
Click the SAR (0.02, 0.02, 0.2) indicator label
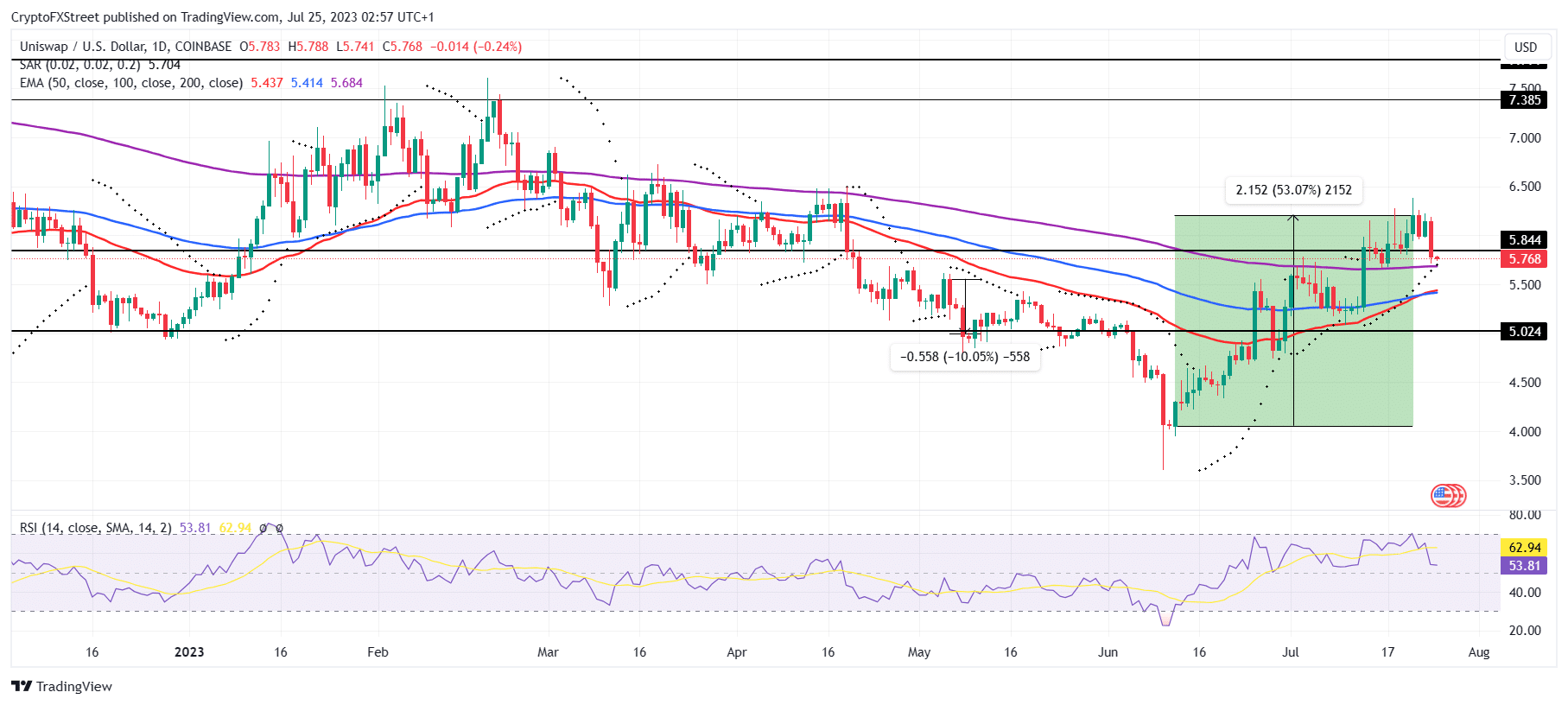[79, 65]
